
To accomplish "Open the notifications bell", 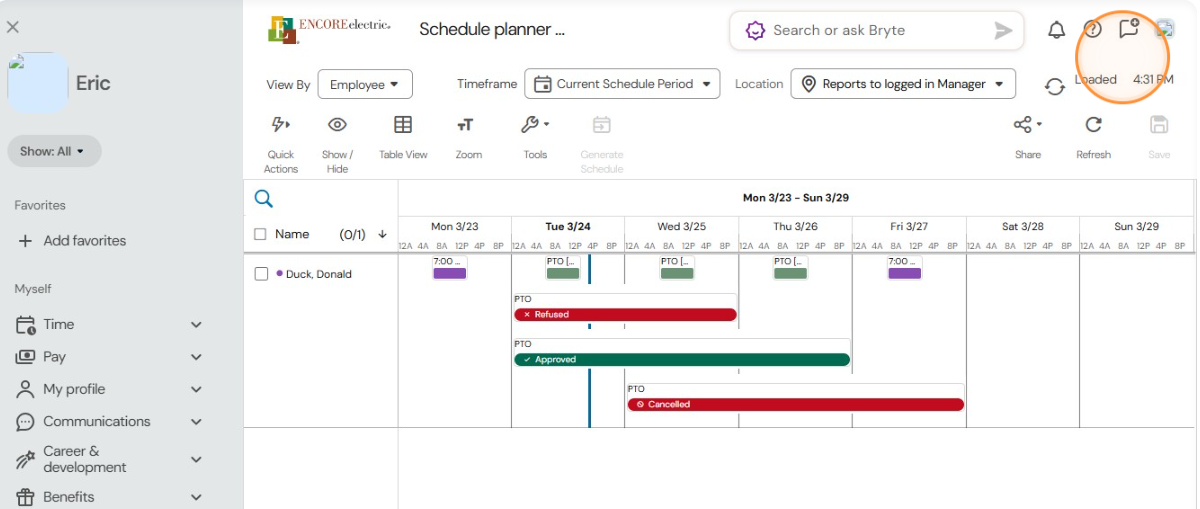I will tap(1056, 30).
